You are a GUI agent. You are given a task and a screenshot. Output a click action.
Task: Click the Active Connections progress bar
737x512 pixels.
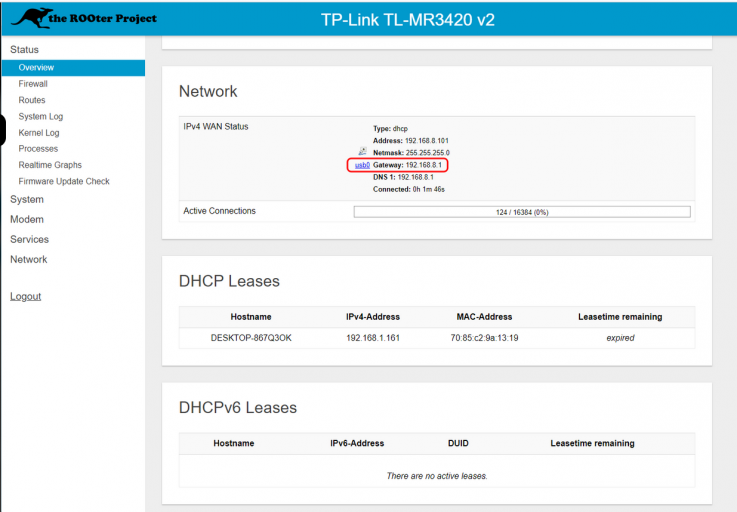[x=522, y=212]
